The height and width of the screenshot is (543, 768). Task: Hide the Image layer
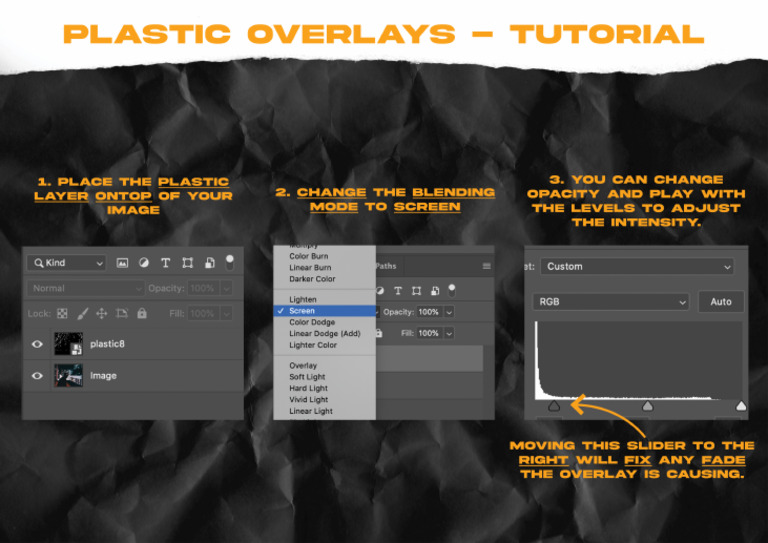(x=37, y=376)
